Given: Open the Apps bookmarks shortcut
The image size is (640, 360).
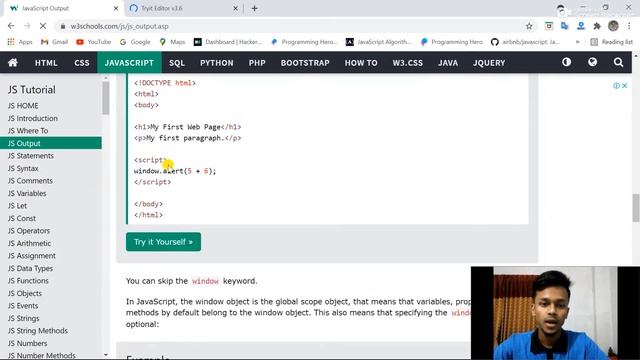Looking at the screenshot, I should (x=20, y=42).
